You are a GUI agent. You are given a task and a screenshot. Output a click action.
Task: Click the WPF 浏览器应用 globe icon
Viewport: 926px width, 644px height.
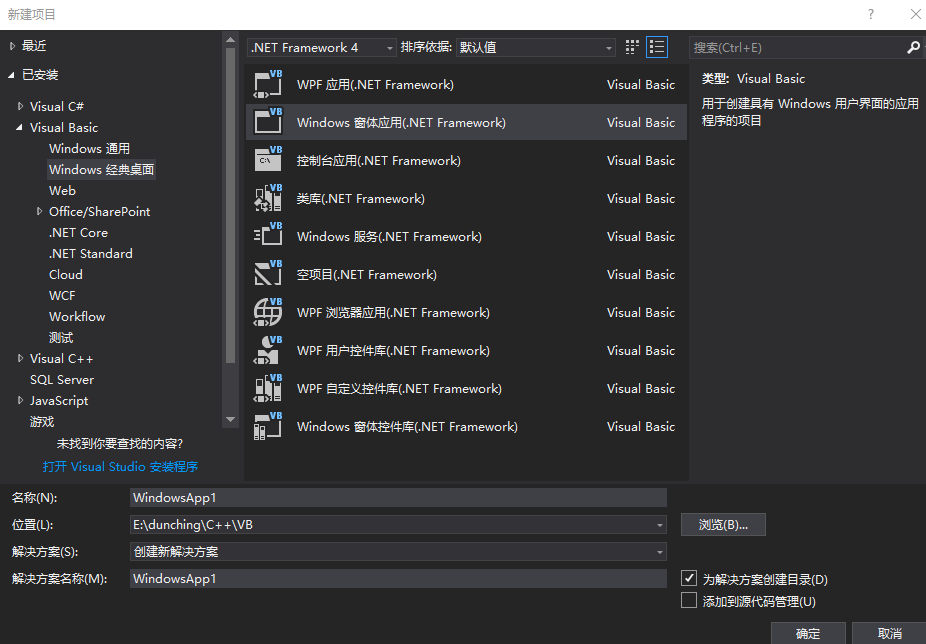coord(268,313)
